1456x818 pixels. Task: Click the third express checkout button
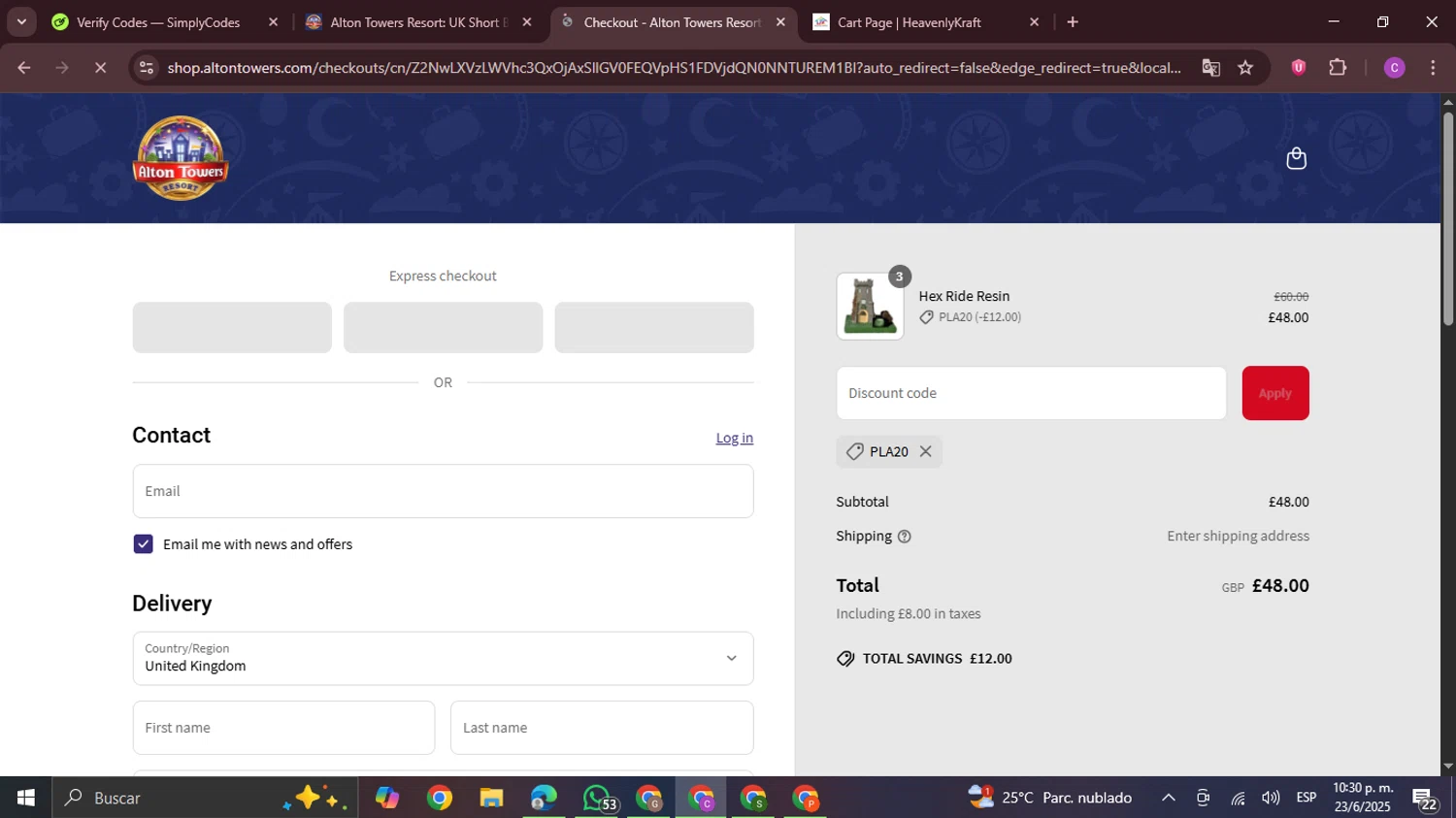point(654,327)
